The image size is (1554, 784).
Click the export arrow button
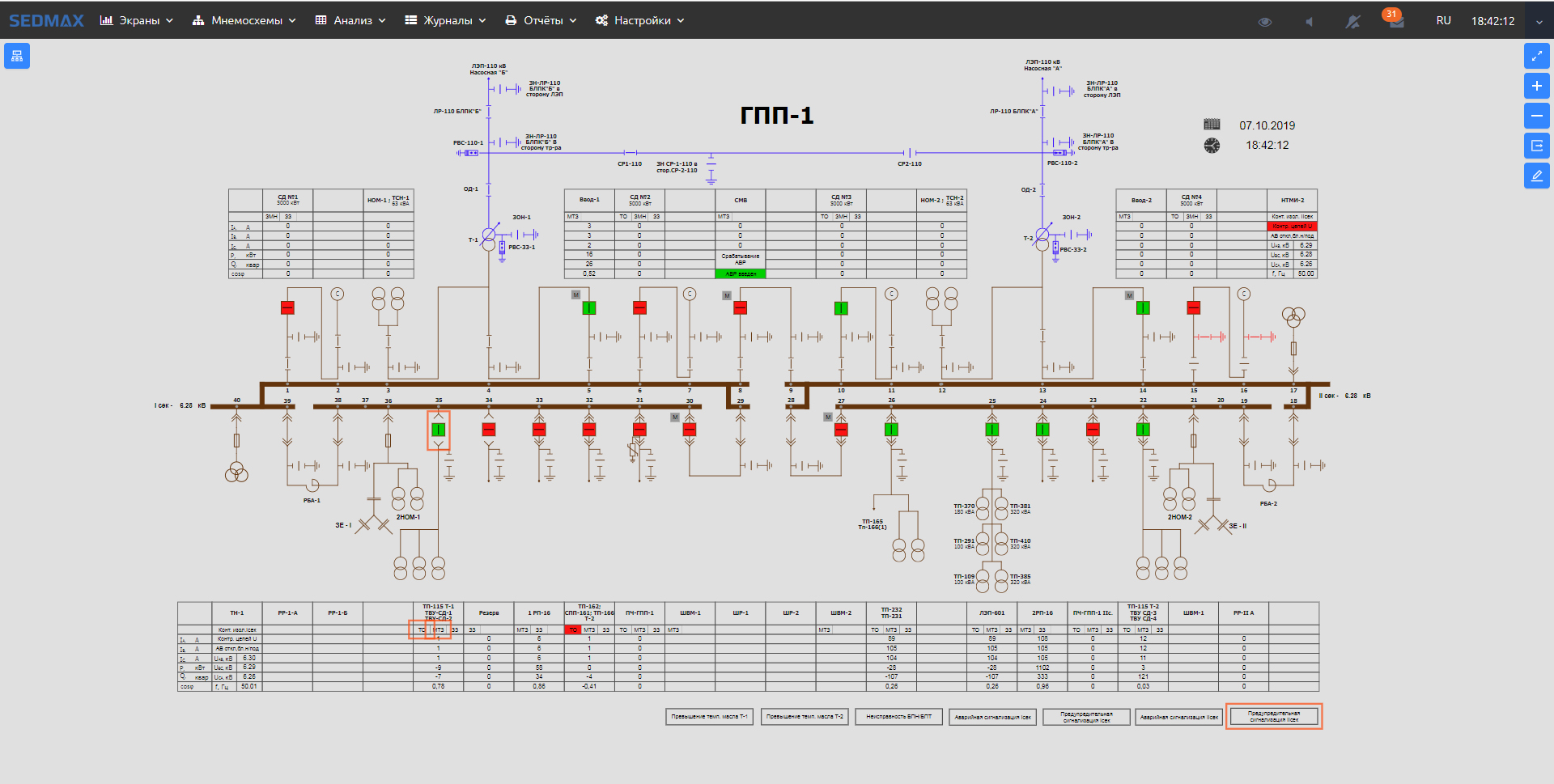[1536, 146]
